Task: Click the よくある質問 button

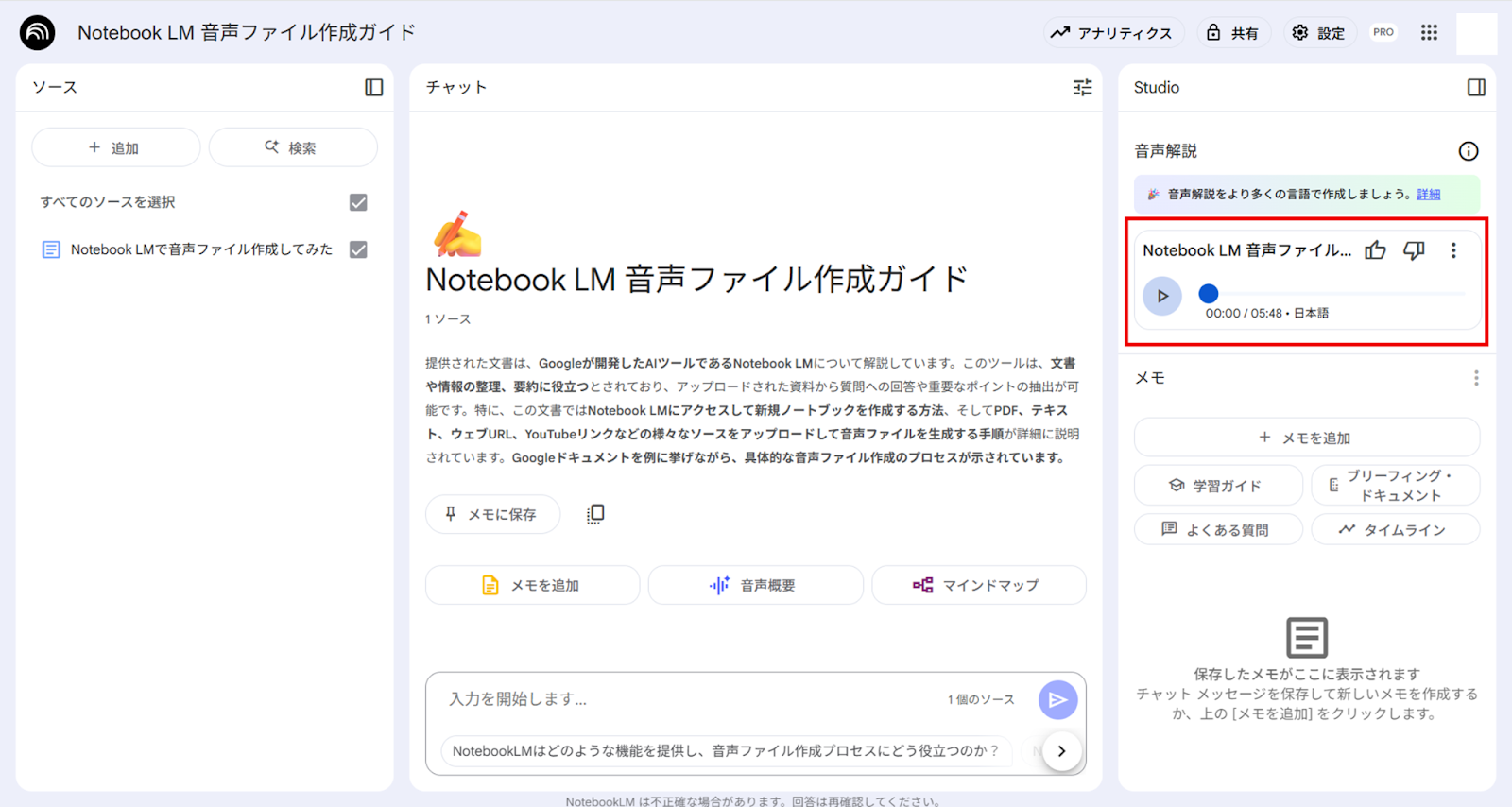Action: pyautogui.click(x=1218, y=529)
